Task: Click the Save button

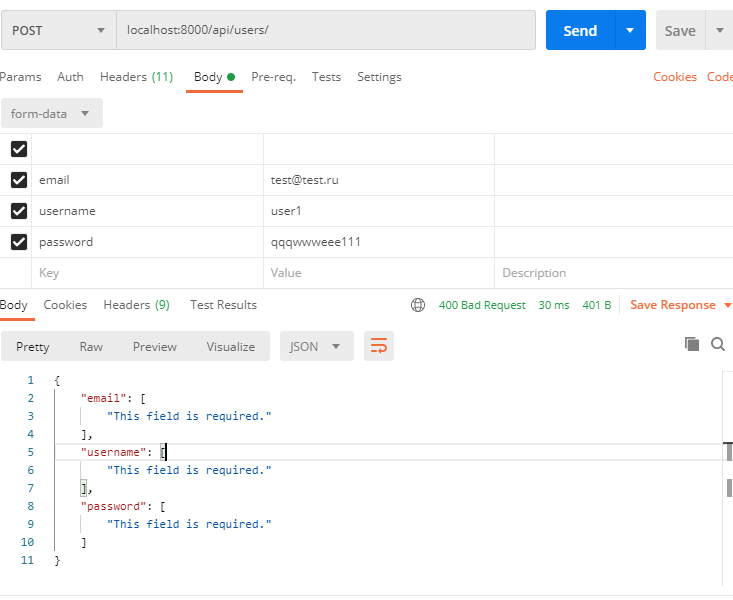Action: coord(680,30)
